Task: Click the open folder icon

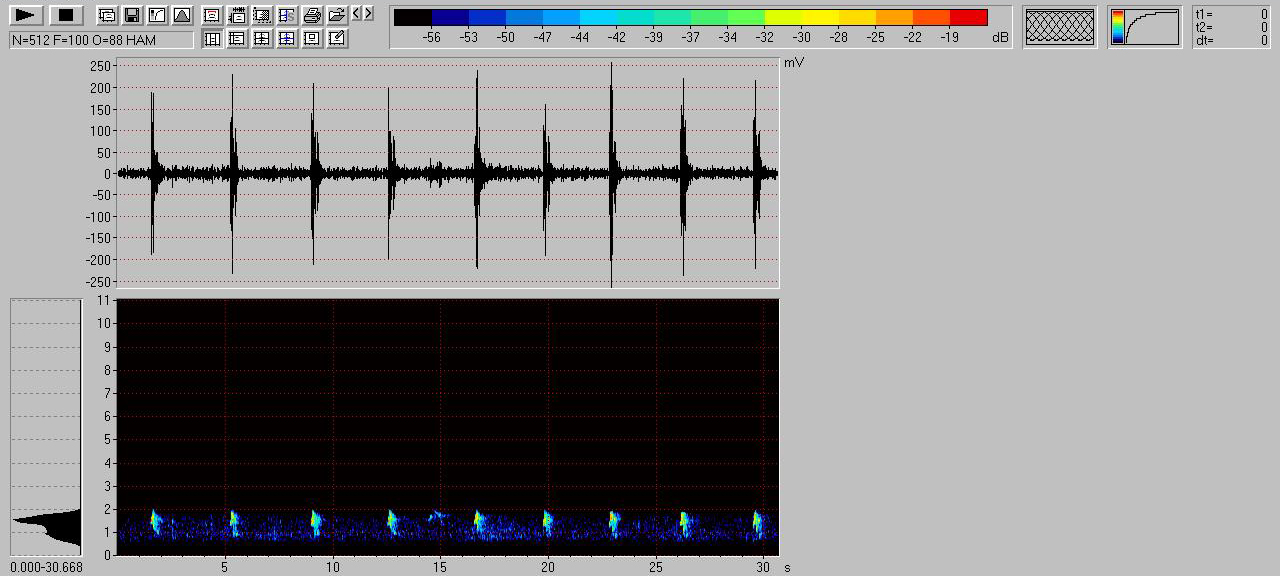Action: (337, 15)
